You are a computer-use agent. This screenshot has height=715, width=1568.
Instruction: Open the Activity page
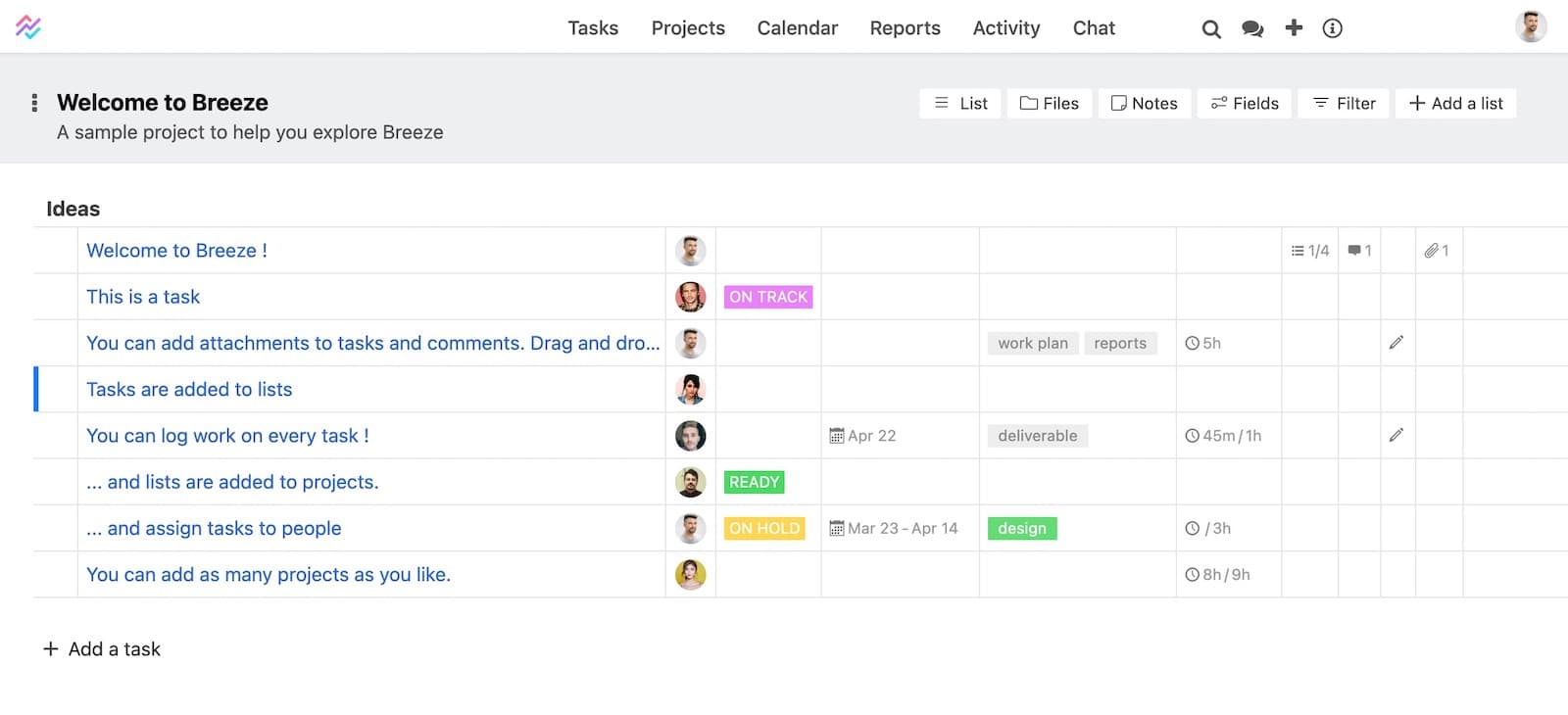pos(1006,28)
